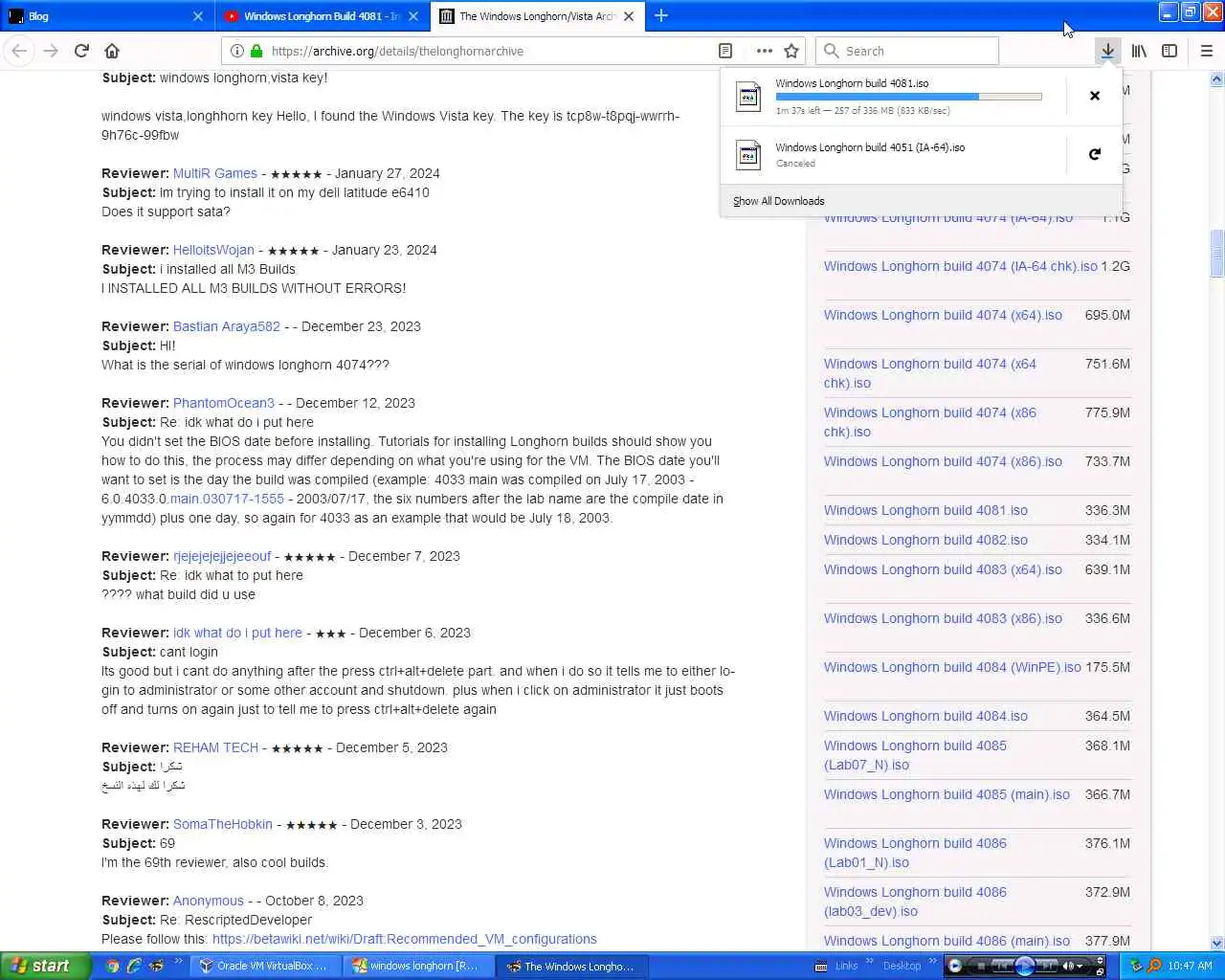
Task: Expand hidden Quick Launch items chevron
Action: click(x=178, y=962)
